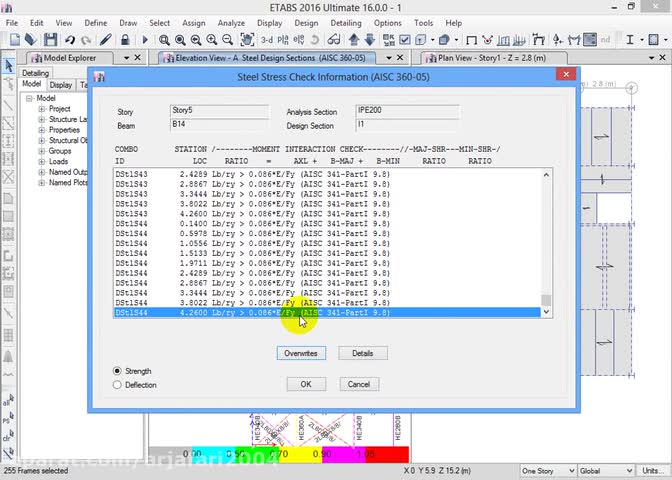The height and width of the screenshot is (480, 672).
Task: Click the Redo arrow icon
Action: coord(86,40)
